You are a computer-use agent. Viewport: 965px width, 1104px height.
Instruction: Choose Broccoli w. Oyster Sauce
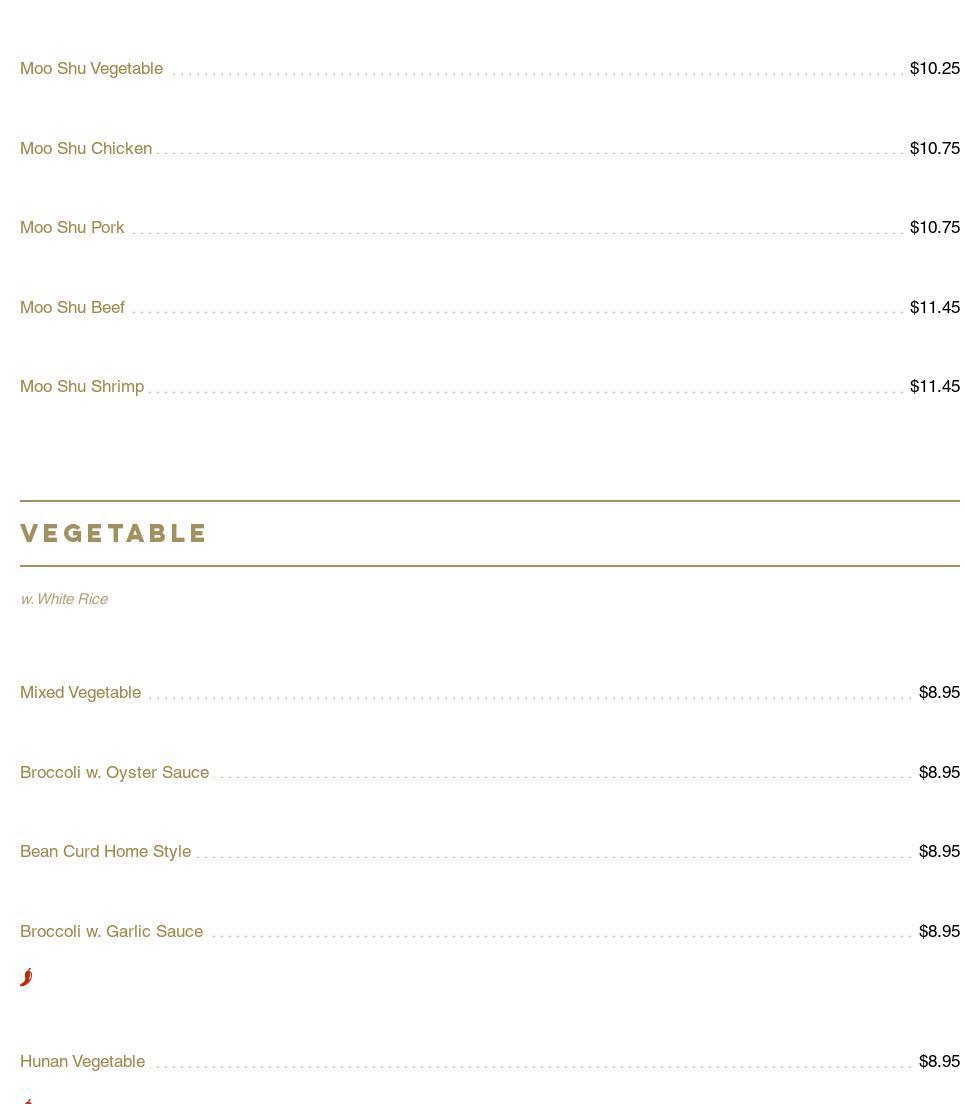(114, 772)
